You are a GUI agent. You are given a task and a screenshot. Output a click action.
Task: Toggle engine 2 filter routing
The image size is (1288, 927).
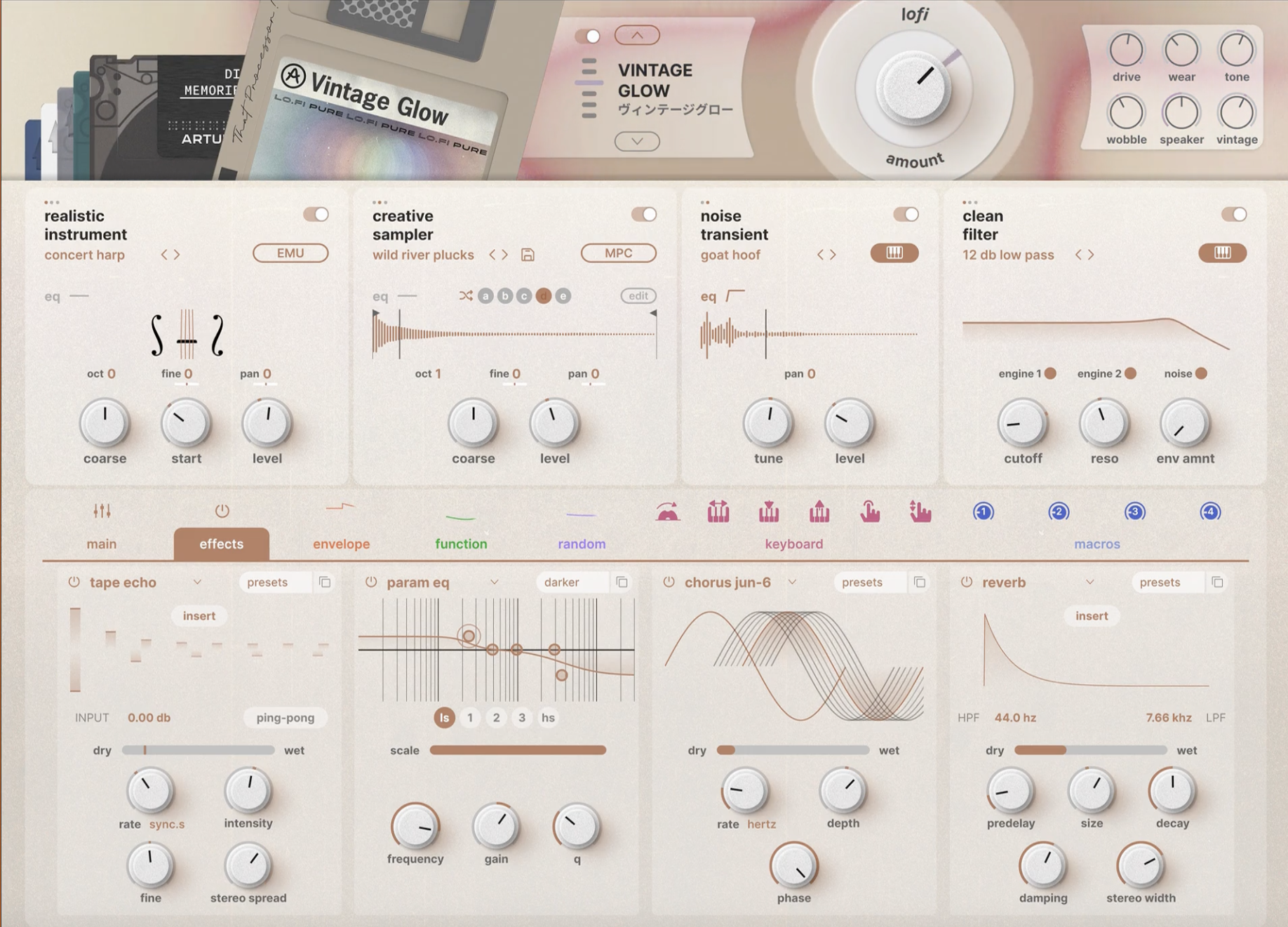coord(1130,373)
